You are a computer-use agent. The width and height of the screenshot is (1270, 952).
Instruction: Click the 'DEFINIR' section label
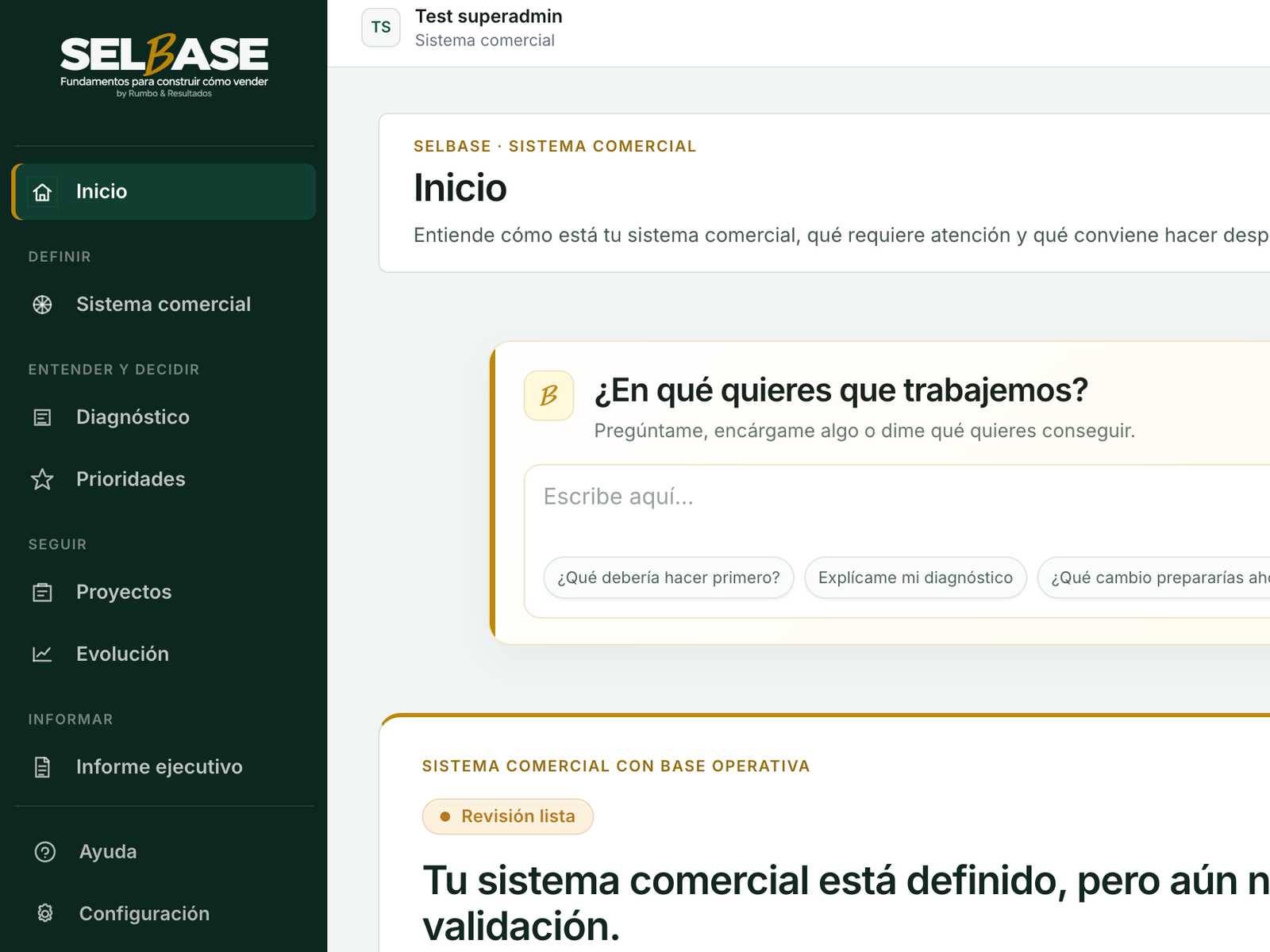[60, 257]
